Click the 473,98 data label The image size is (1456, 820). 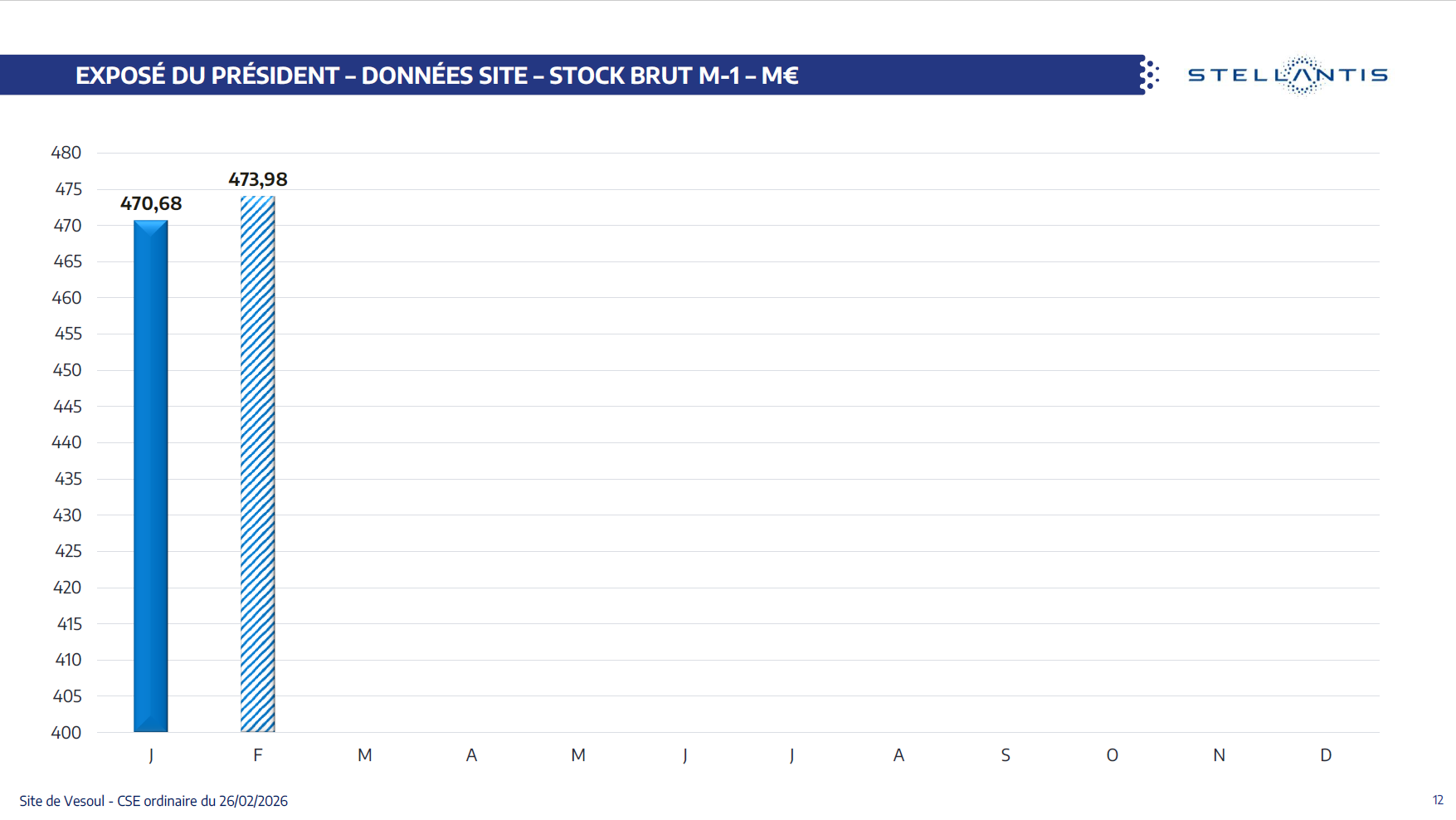pos(258,179)
